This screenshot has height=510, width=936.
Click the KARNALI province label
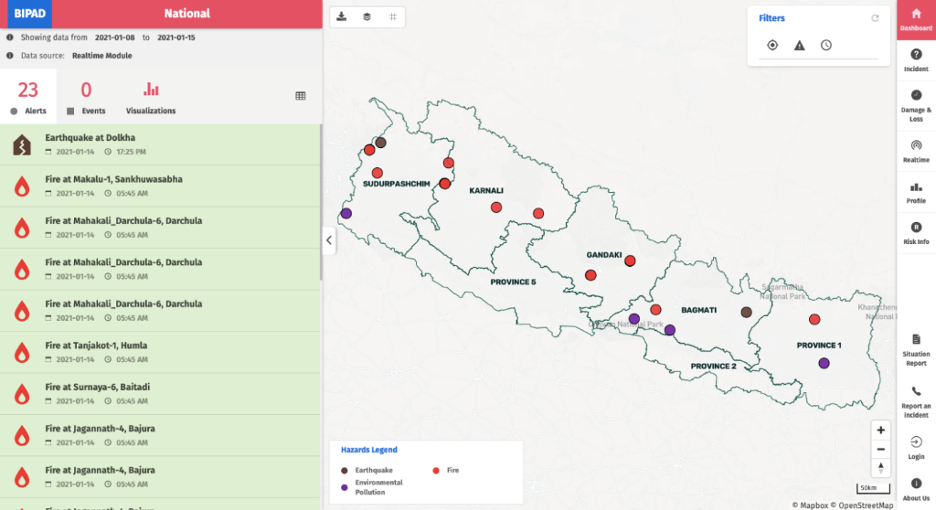486,191
